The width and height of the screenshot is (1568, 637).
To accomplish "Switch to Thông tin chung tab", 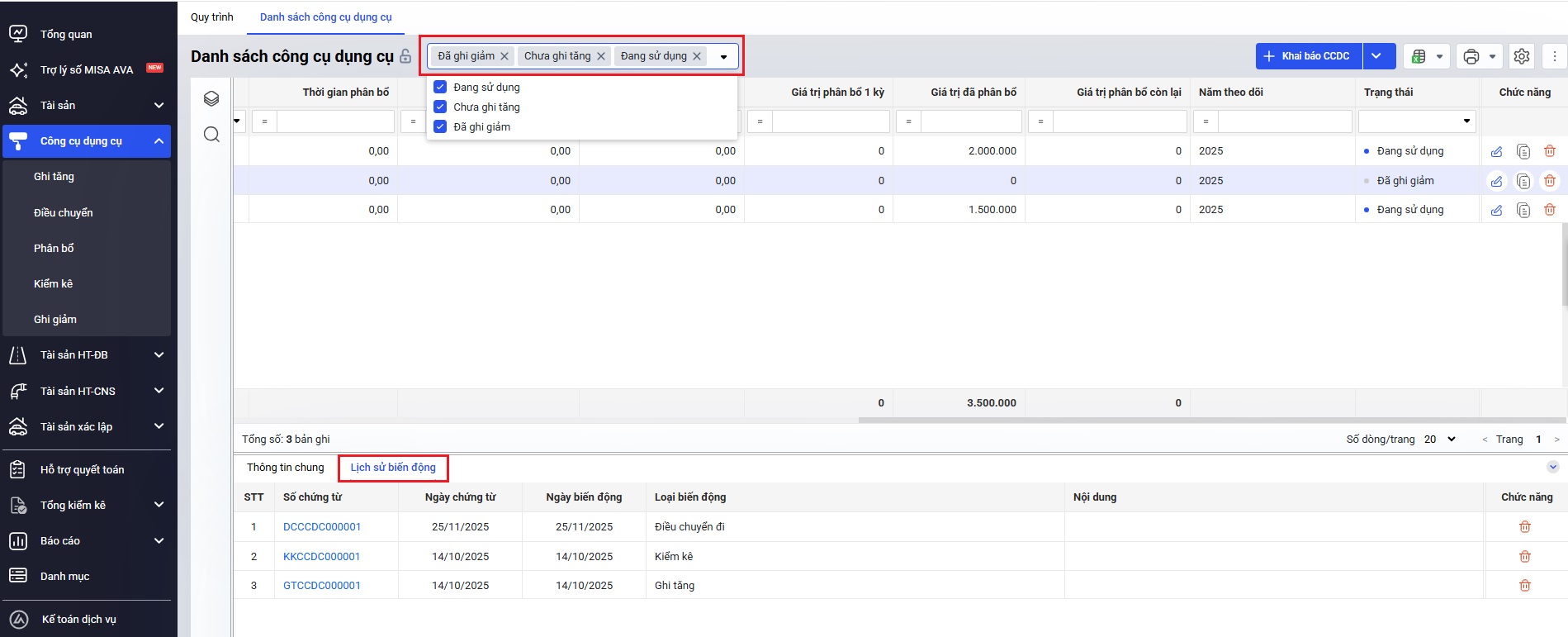I will tap(286, 468).
